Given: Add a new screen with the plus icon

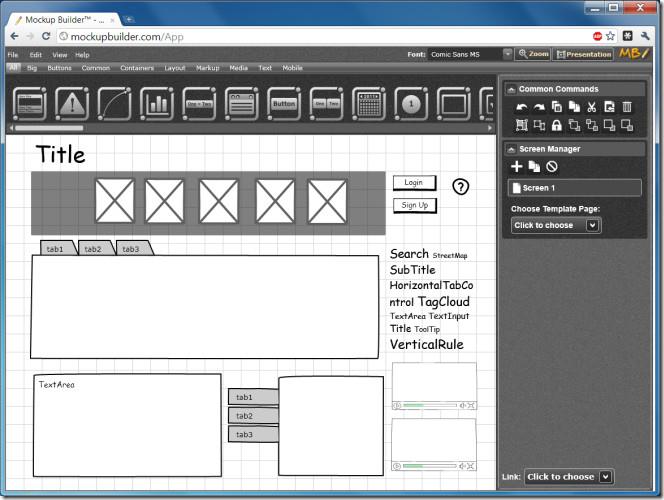Looking at the screenshot, I should 517,166.
